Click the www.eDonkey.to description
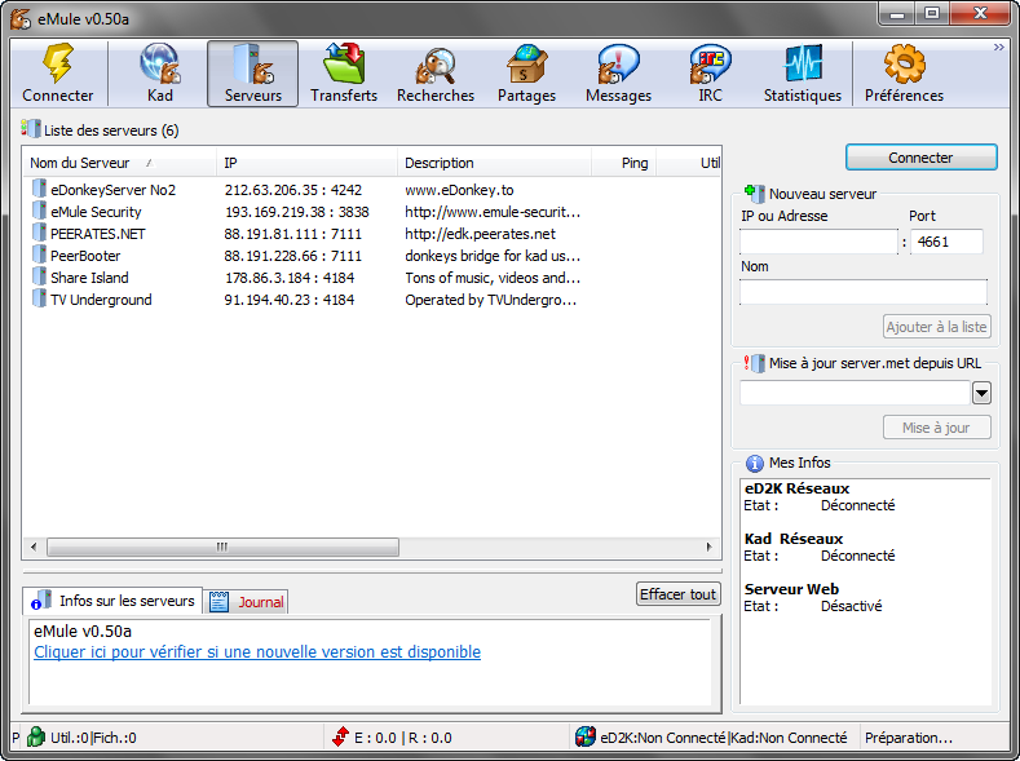 click(x=459, y=190)
